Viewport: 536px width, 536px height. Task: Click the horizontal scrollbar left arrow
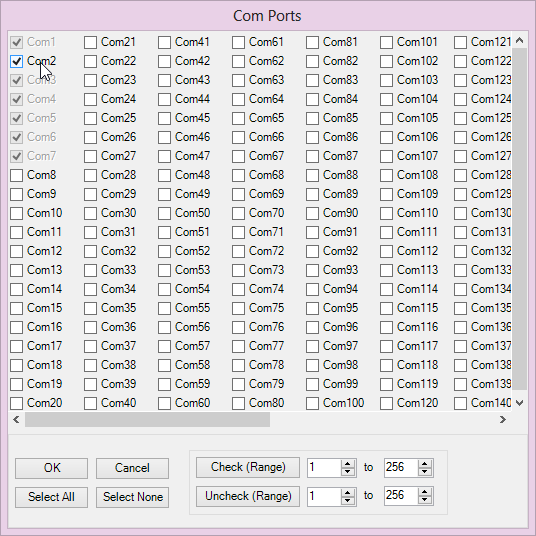[x=16, y=419]
